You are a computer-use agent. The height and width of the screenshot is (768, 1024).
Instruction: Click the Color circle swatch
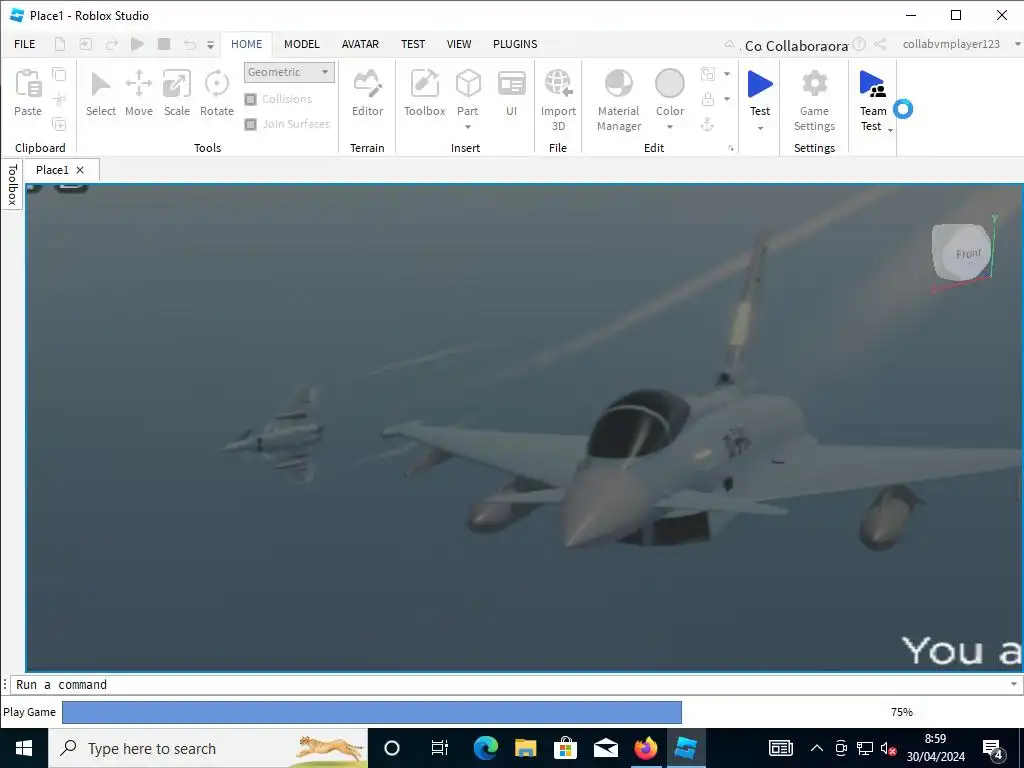pos(669,84)
